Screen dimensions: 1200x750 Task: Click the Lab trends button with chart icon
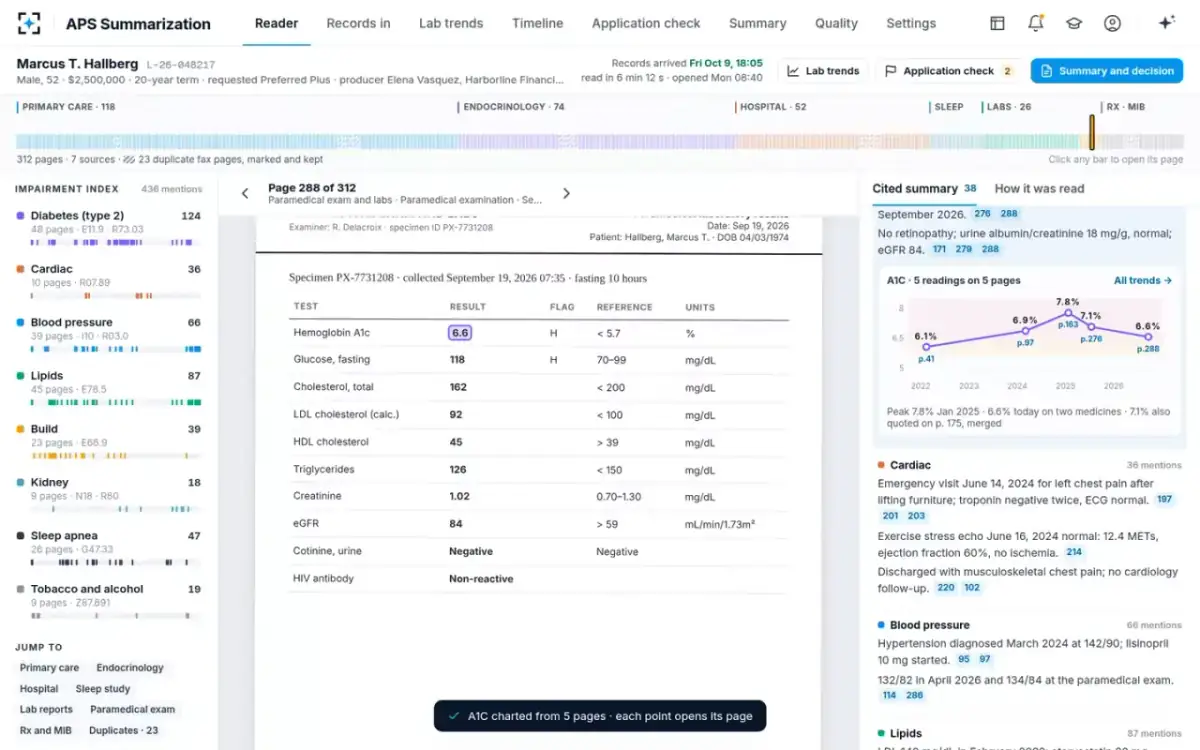click(823, 71)
